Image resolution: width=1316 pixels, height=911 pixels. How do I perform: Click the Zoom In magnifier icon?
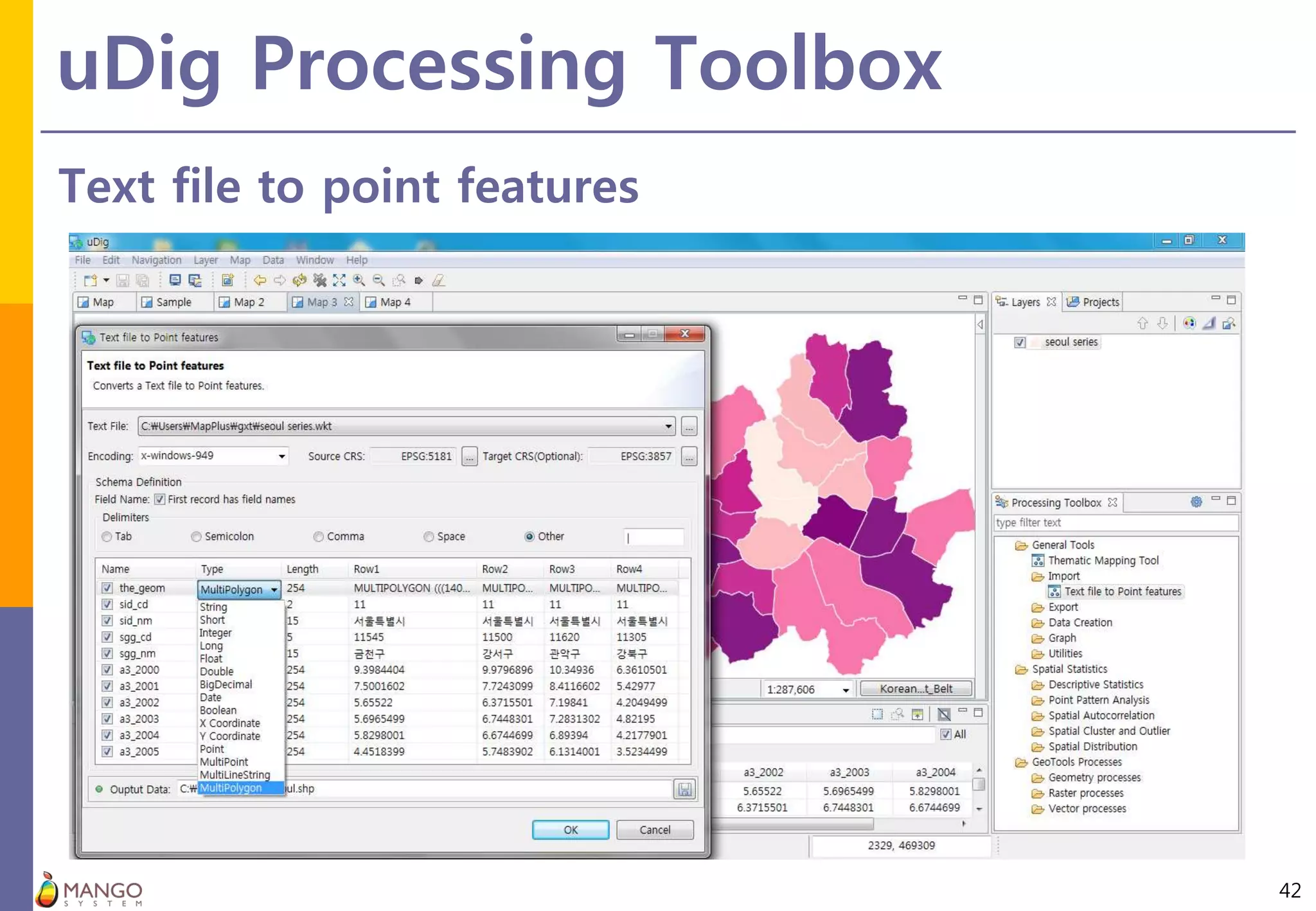359,280
